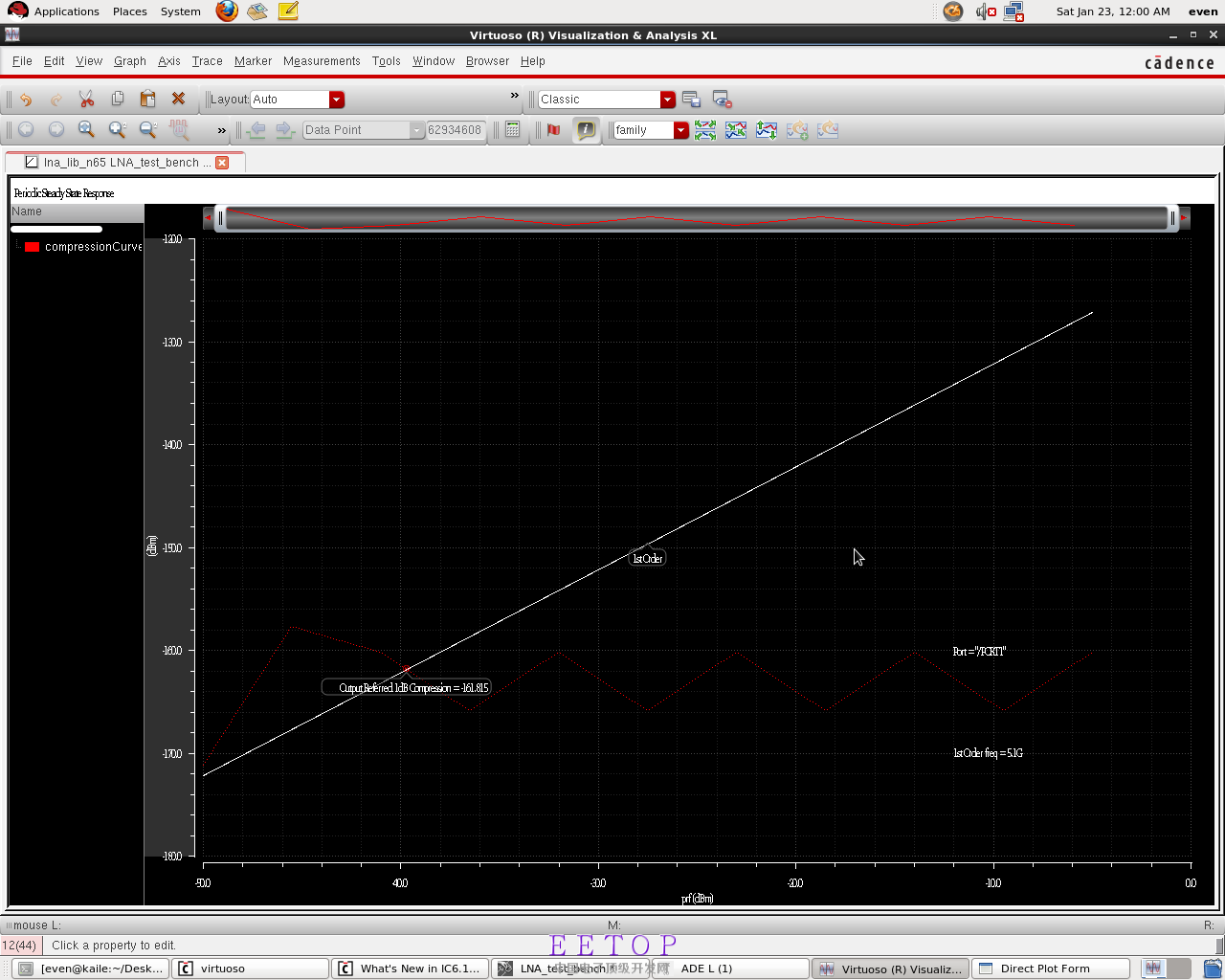Screen dimensions: 1225x980
Task: Click the Copy icon in toolbar
Action: [118, 99]
